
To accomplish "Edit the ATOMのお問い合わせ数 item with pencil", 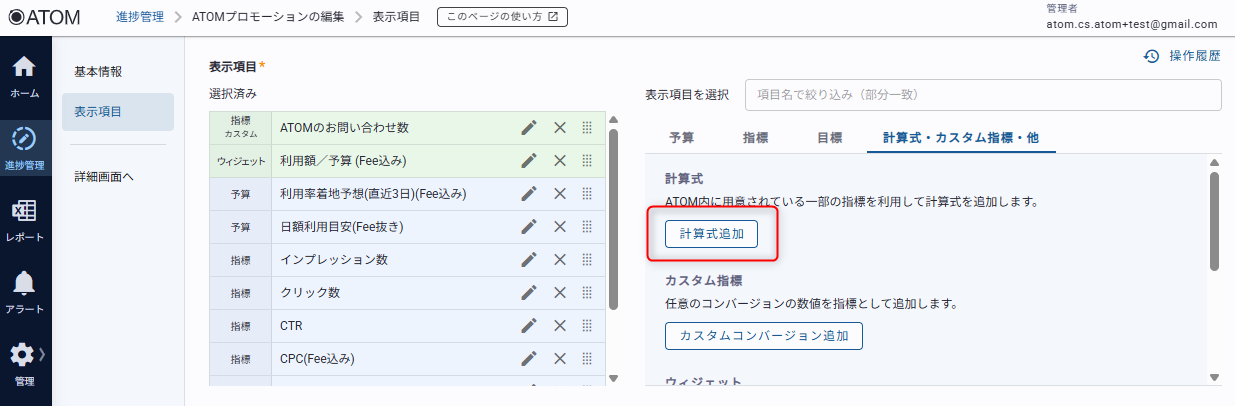I will [x=529, y=127].
